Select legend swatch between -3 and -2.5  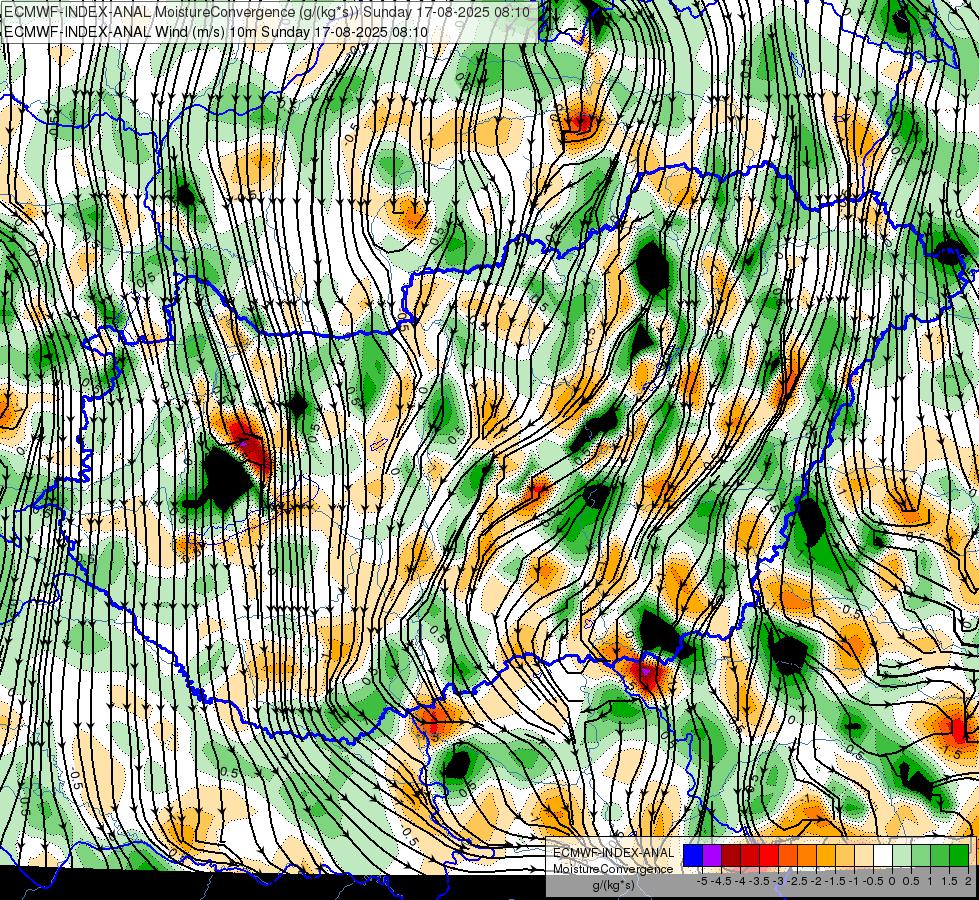tap(788, 855)
